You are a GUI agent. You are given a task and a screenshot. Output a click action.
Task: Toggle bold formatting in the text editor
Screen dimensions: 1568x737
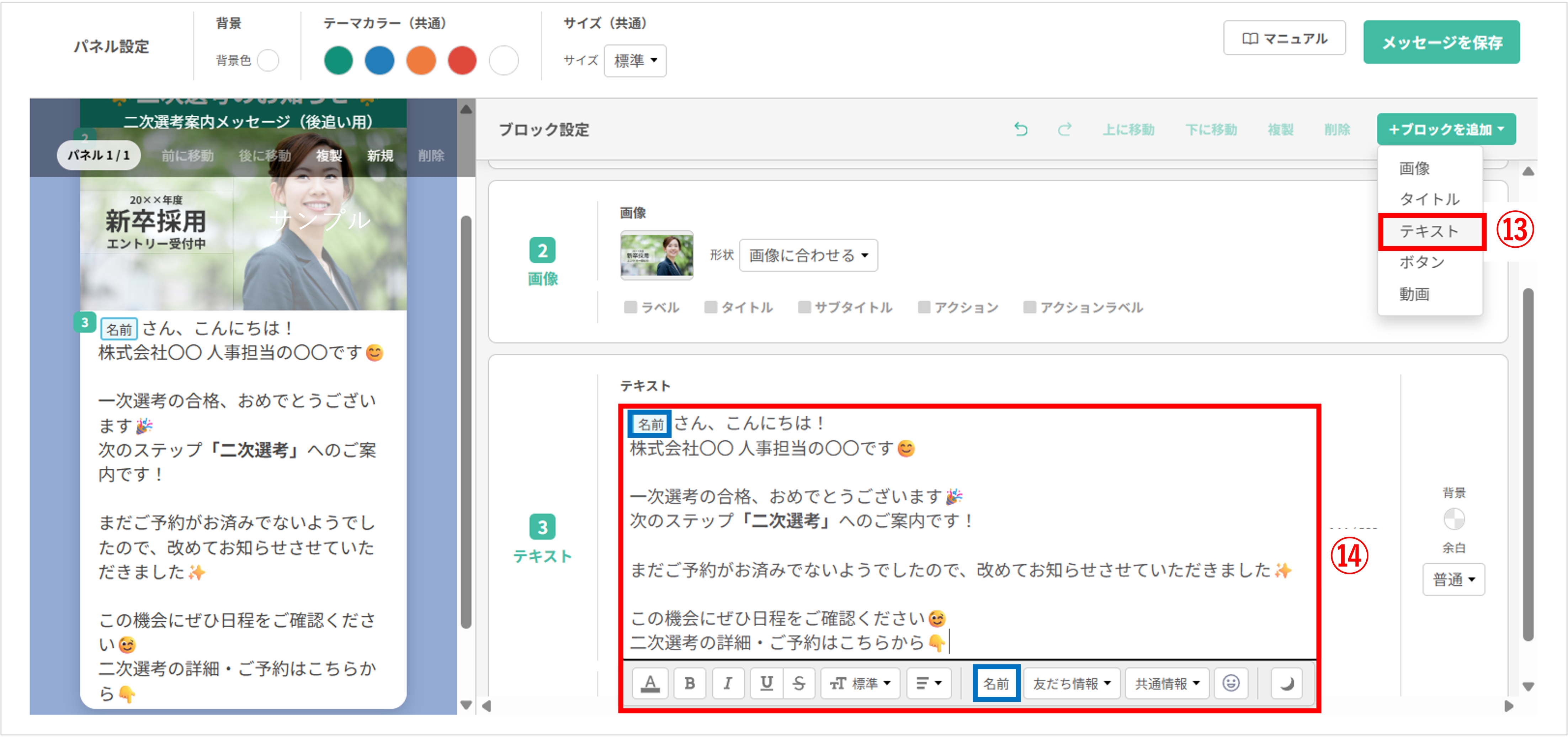(690, 683)
